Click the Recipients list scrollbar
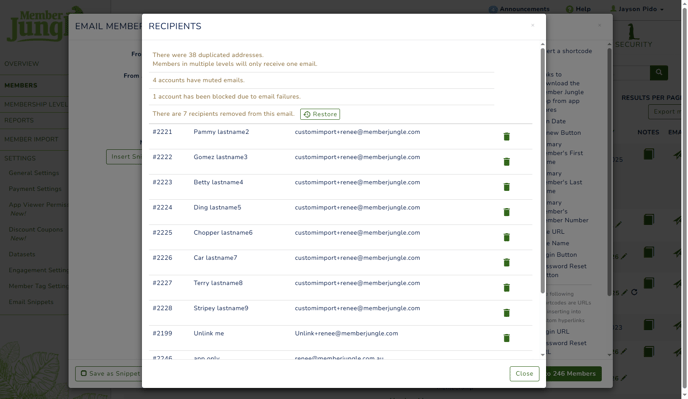 [x=542, y=171]
